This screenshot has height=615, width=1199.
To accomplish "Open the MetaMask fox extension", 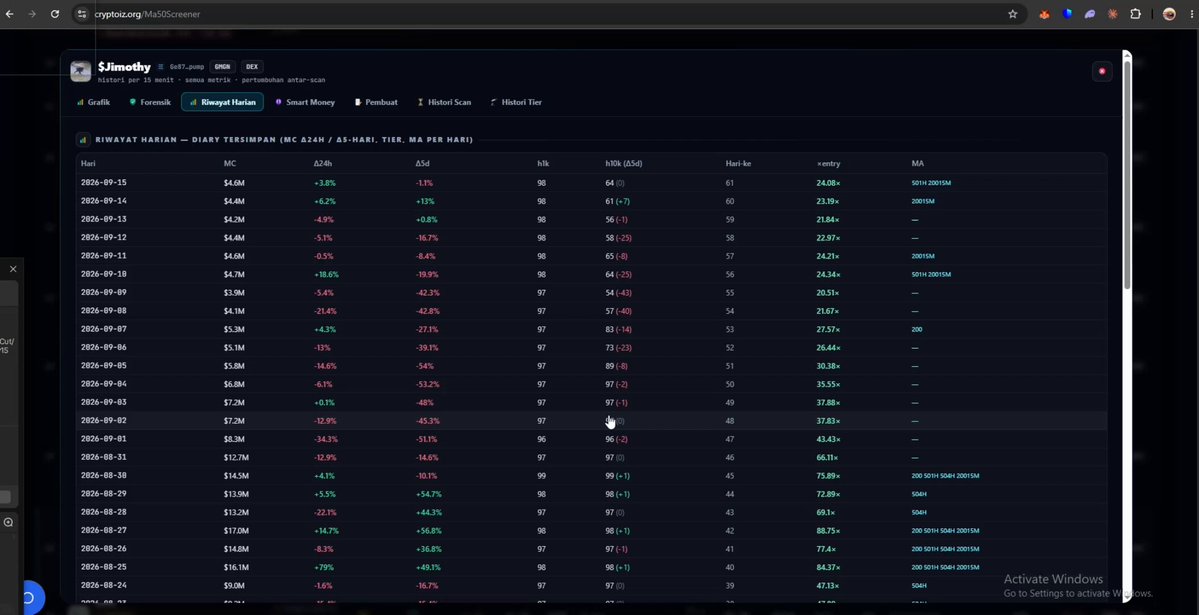I will [x=1045, y=14].
